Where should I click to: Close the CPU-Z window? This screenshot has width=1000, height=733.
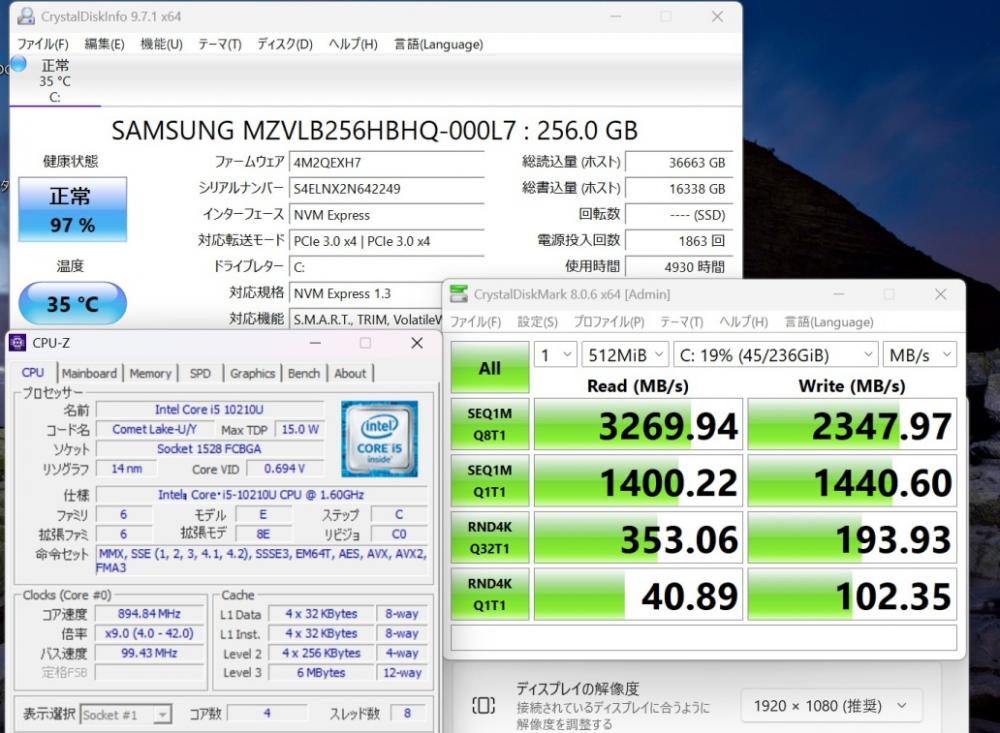417,343
